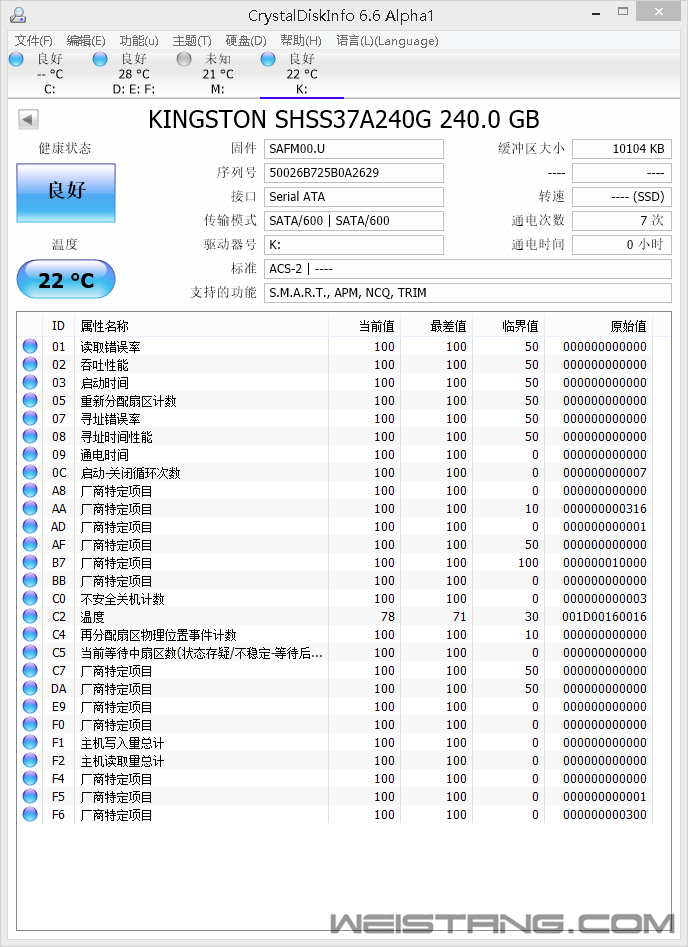The height and width of the screenshot is (947, 688).
Task: Select the 启动-关闭循环次数 attribute name
Action: click(x=130, y=473)
